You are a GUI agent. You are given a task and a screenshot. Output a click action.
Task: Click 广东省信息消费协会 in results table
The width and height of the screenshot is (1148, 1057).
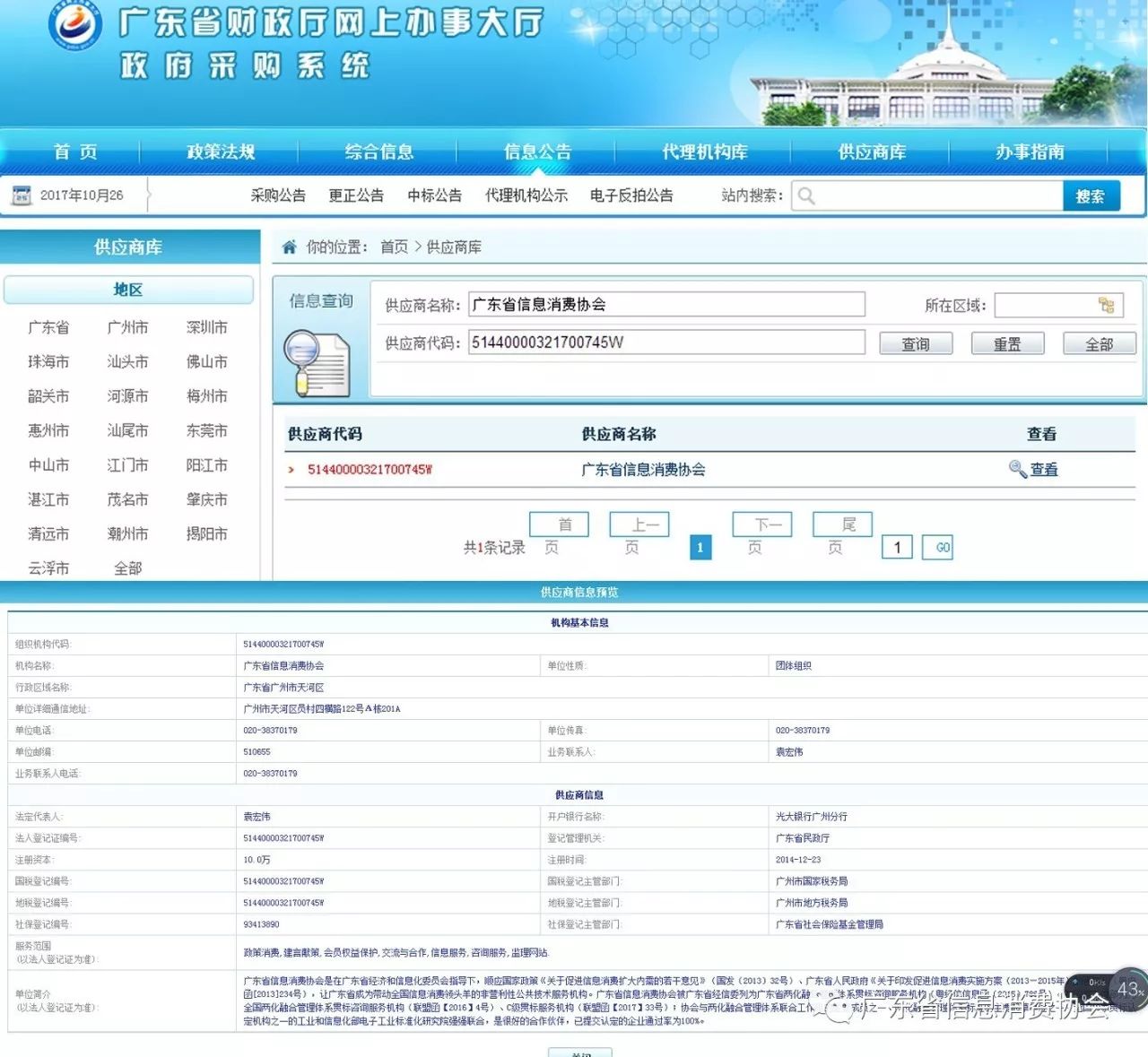point(643,470)
